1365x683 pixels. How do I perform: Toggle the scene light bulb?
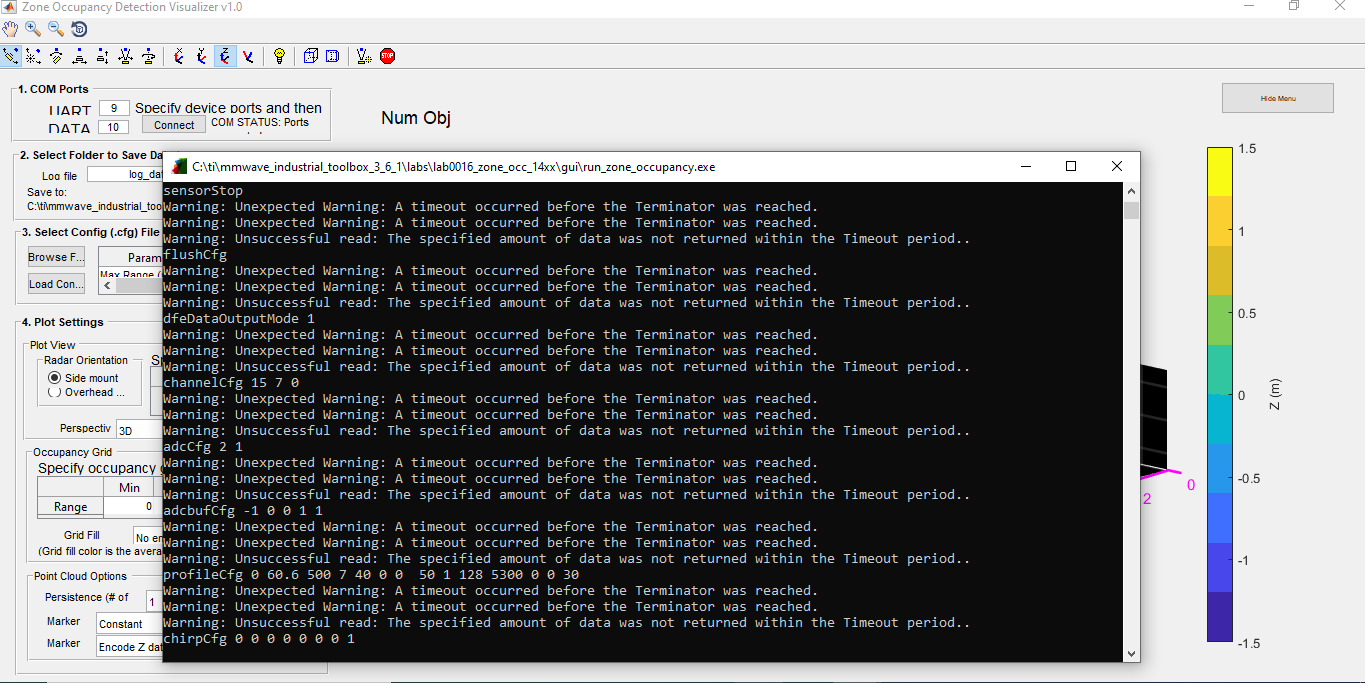click(x=279, y=56)
